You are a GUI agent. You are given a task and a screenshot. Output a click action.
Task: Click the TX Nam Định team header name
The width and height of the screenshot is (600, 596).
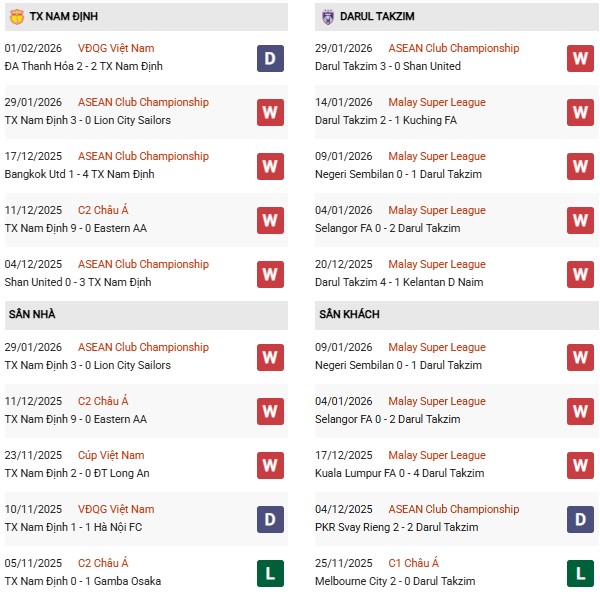click(x=64, y=17)
